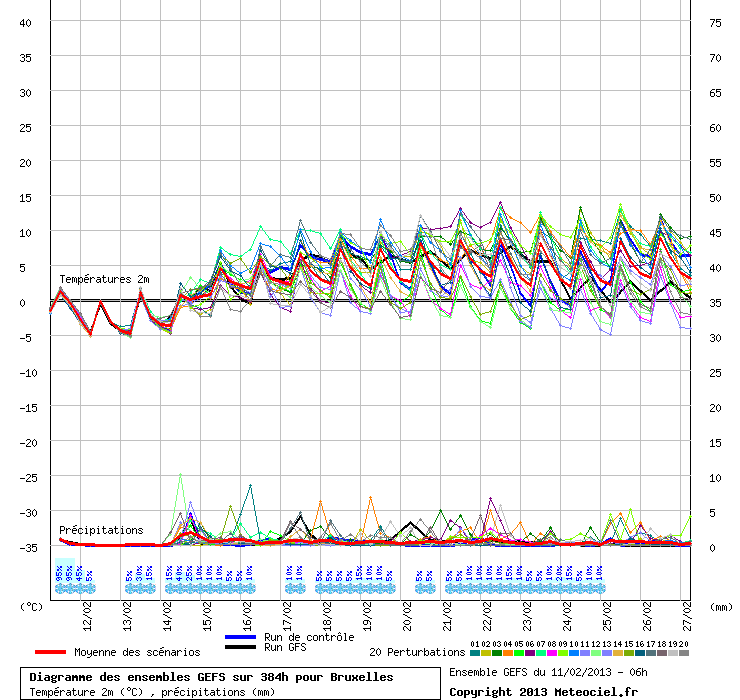
Task: Click the black 'Run GFS' legend line
Action: [240, 647]
